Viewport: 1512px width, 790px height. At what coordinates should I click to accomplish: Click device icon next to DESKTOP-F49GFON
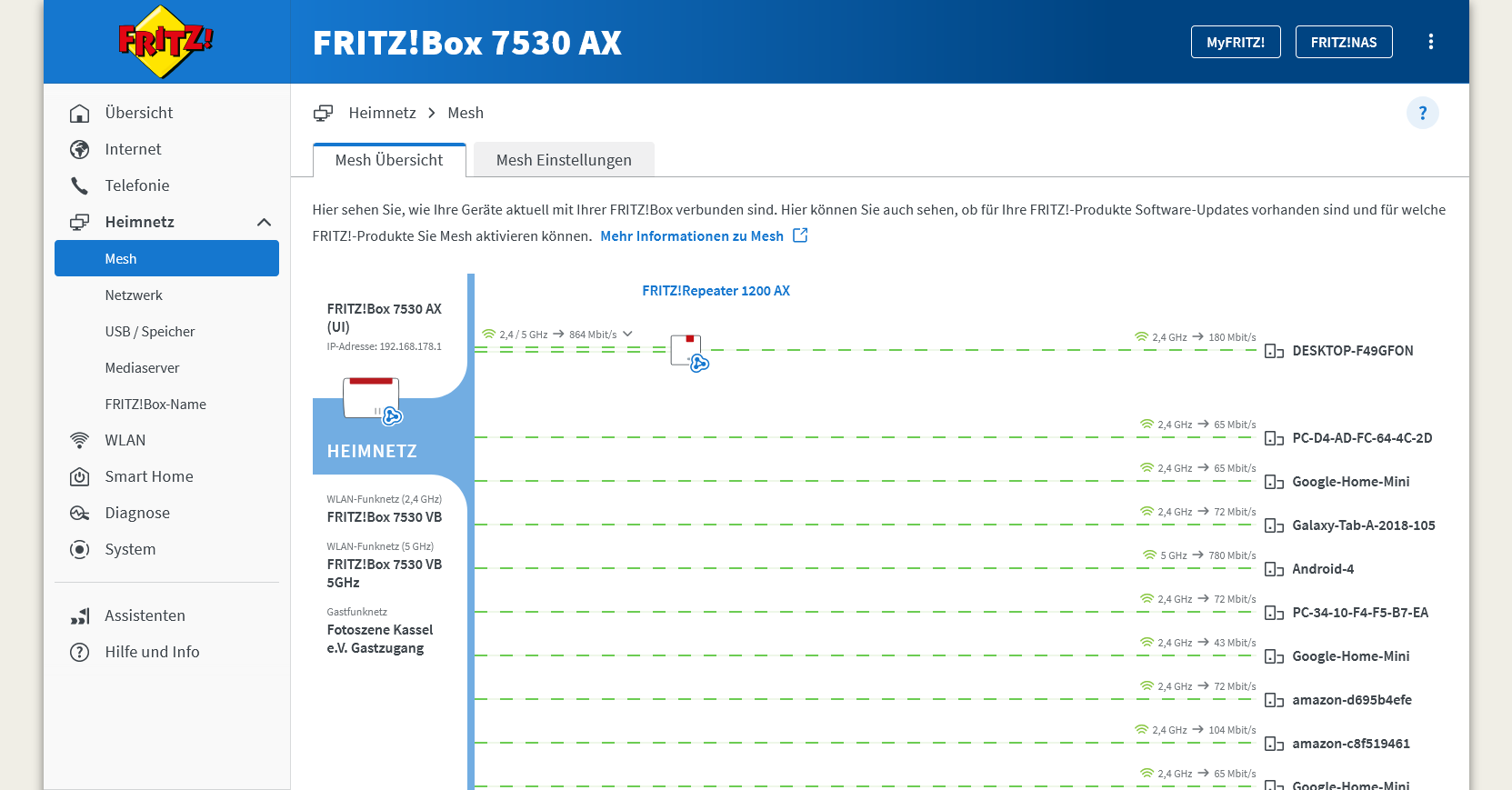[1274, 351]
